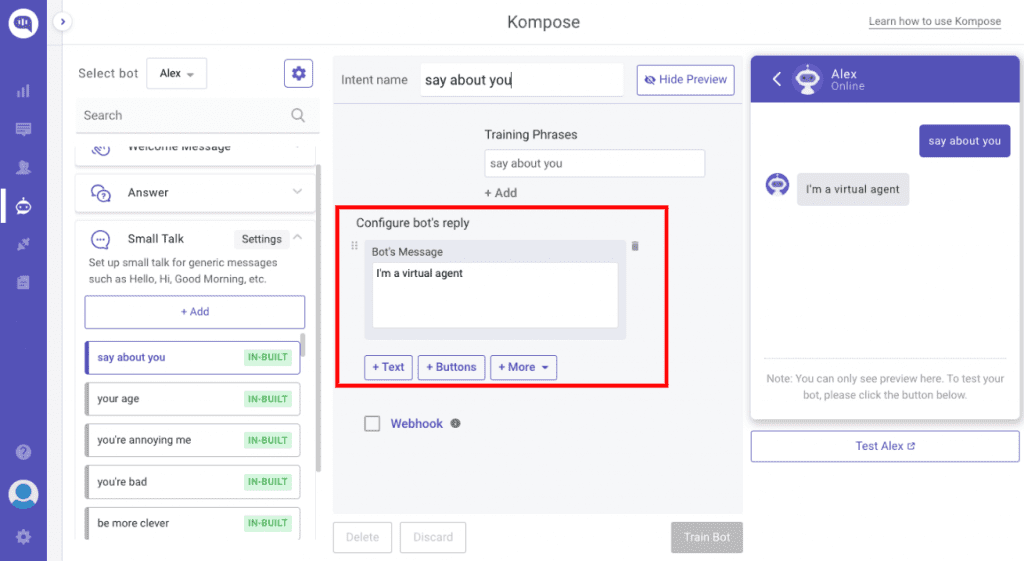1024x561 pixels.
Task: Click the bot avatar next to the preview reply
Action: coord(777,185)
